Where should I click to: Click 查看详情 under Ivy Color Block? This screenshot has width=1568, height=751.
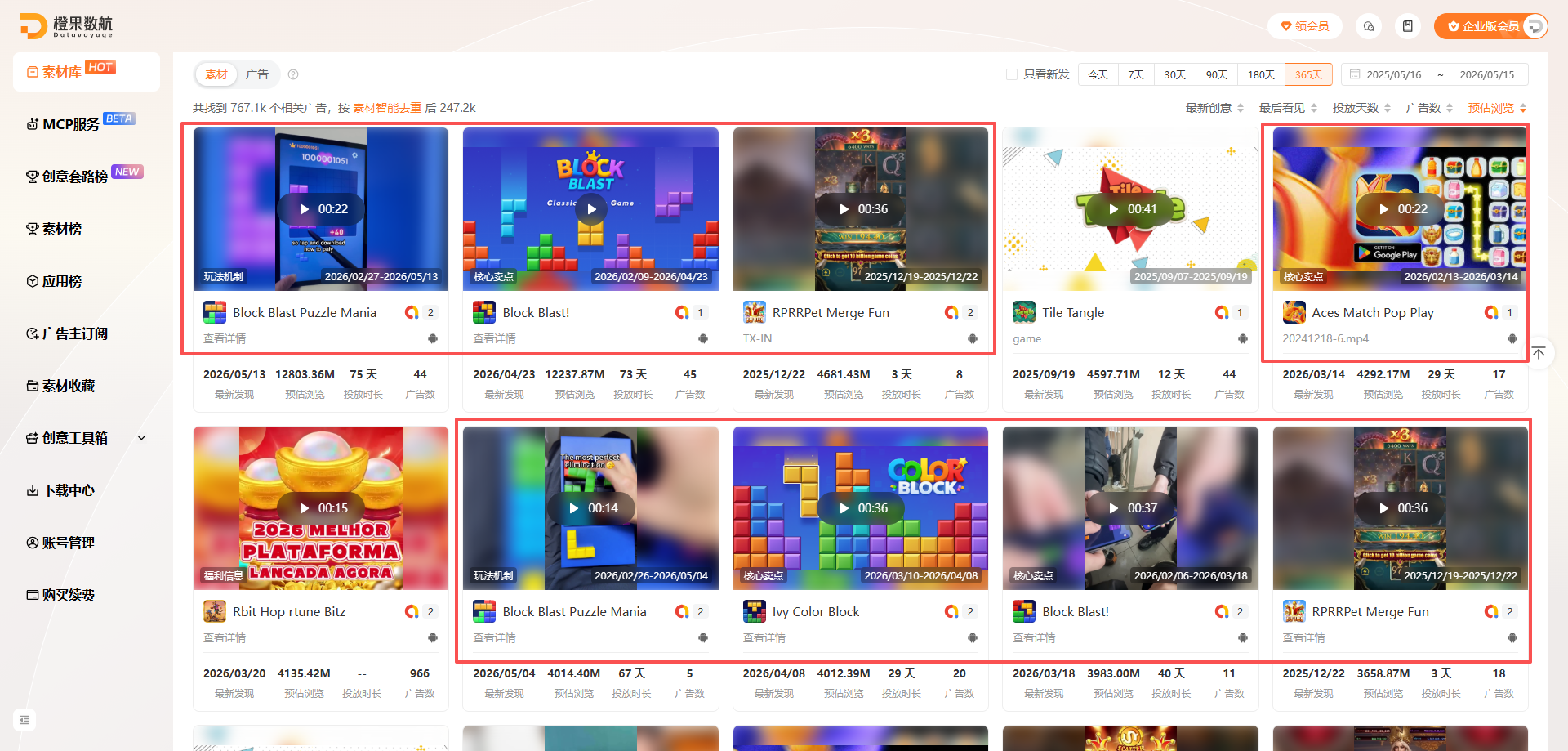764,637
